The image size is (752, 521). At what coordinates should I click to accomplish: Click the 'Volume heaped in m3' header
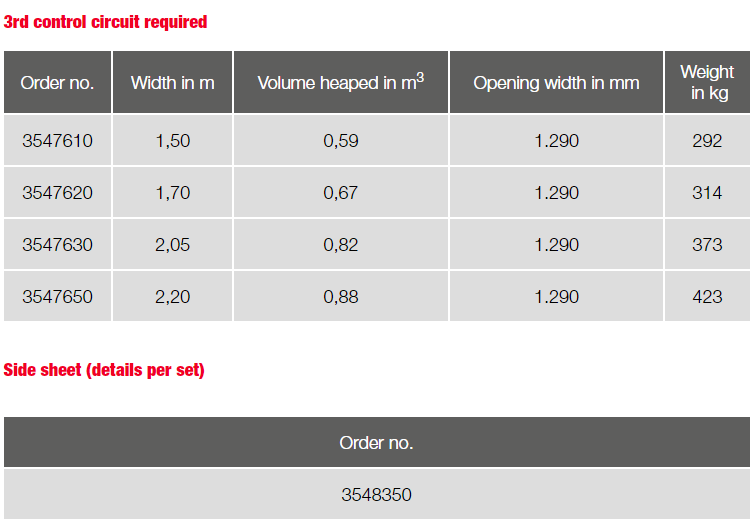(341, 83)
